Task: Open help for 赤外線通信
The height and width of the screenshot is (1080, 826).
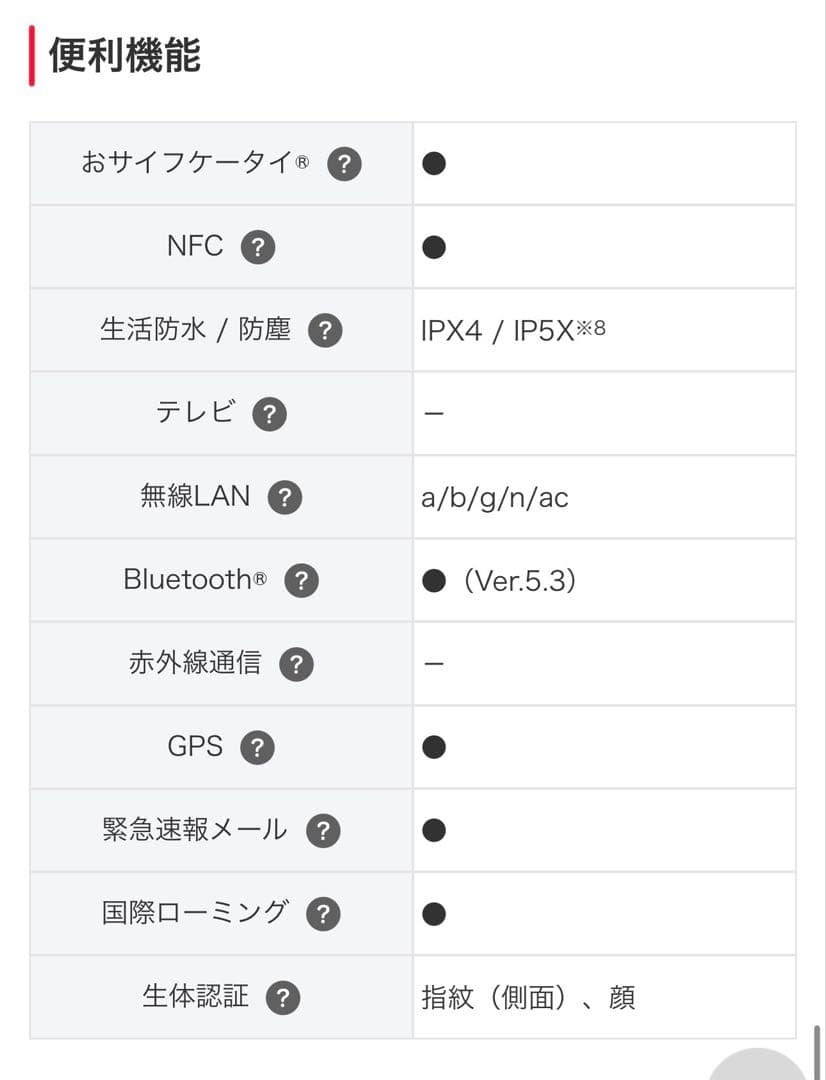Action: [296, 663]
